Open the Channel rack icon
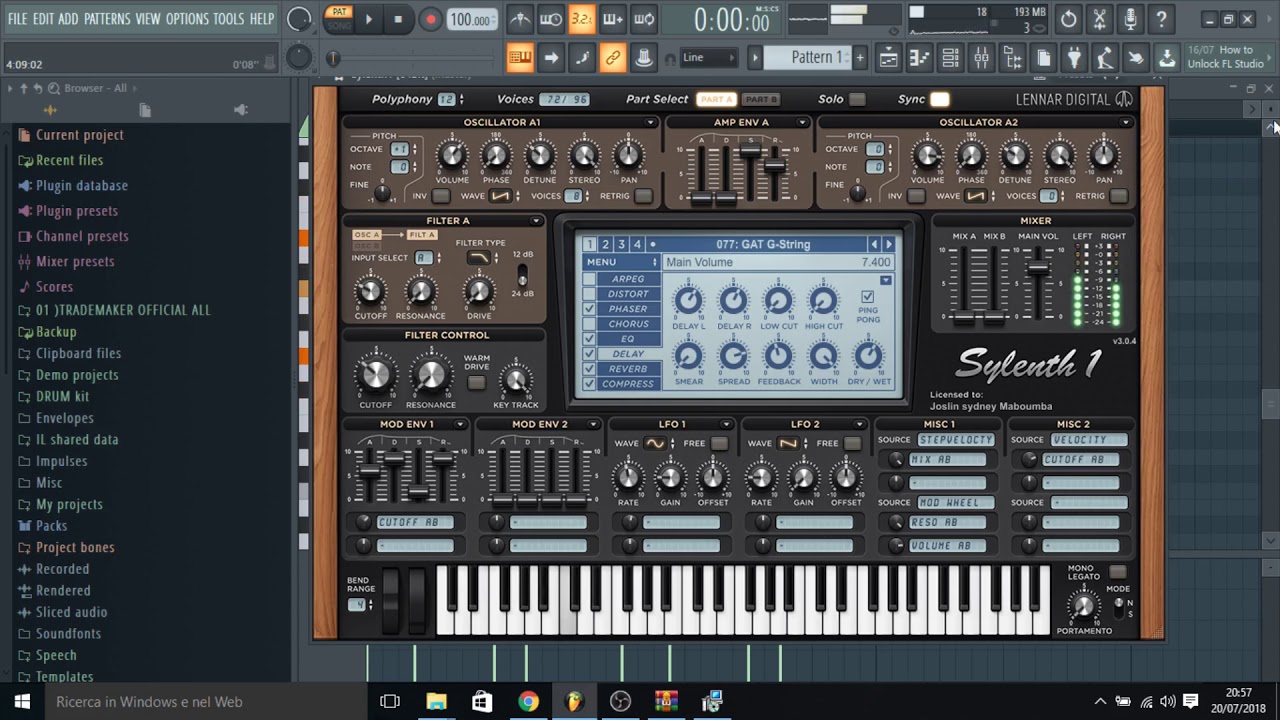 point(950,58)
